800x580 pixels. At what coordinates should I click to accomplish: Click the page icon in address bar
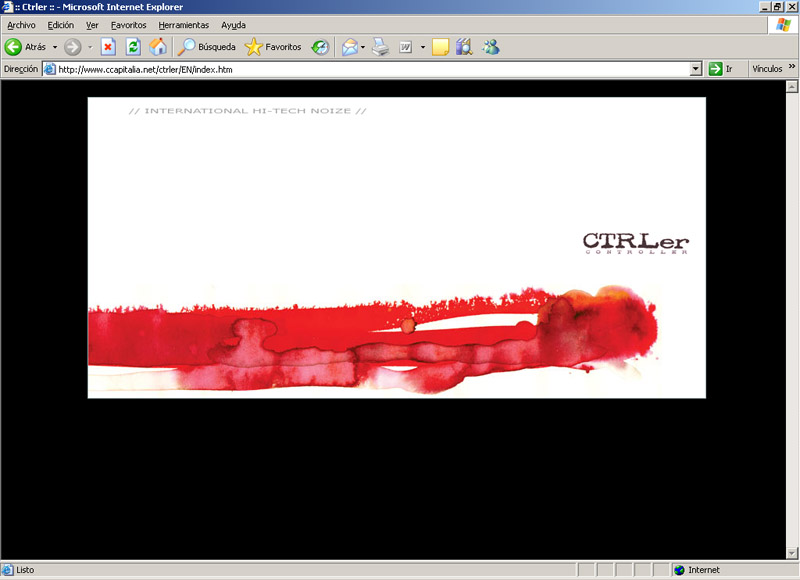point(49,69)
